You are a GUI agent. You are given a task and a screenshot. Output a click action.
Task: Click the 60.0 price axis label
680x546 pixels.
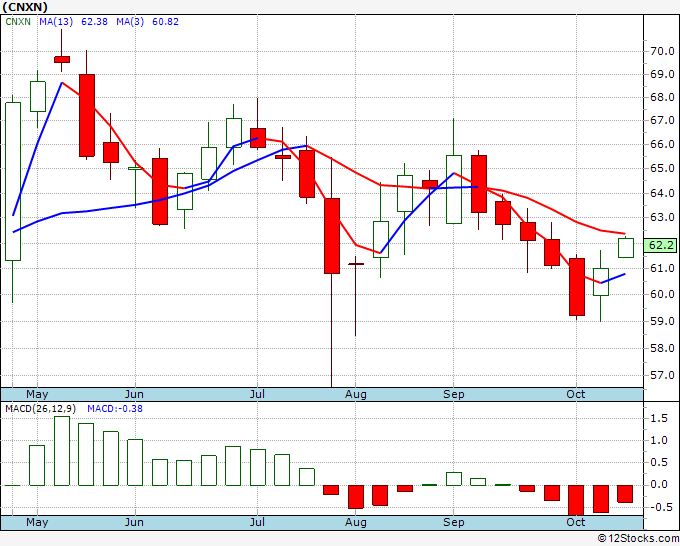[662, 294]
